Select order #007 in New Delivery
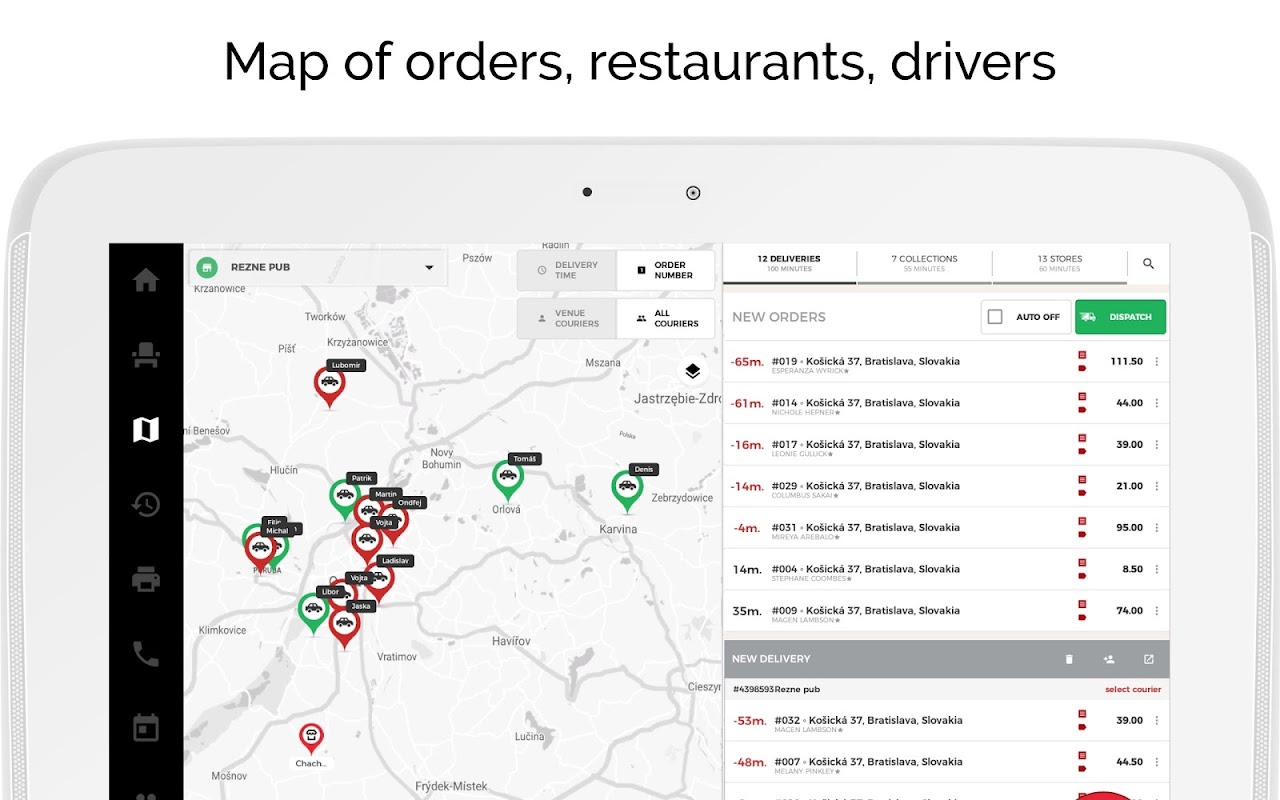 pos(946,762)
